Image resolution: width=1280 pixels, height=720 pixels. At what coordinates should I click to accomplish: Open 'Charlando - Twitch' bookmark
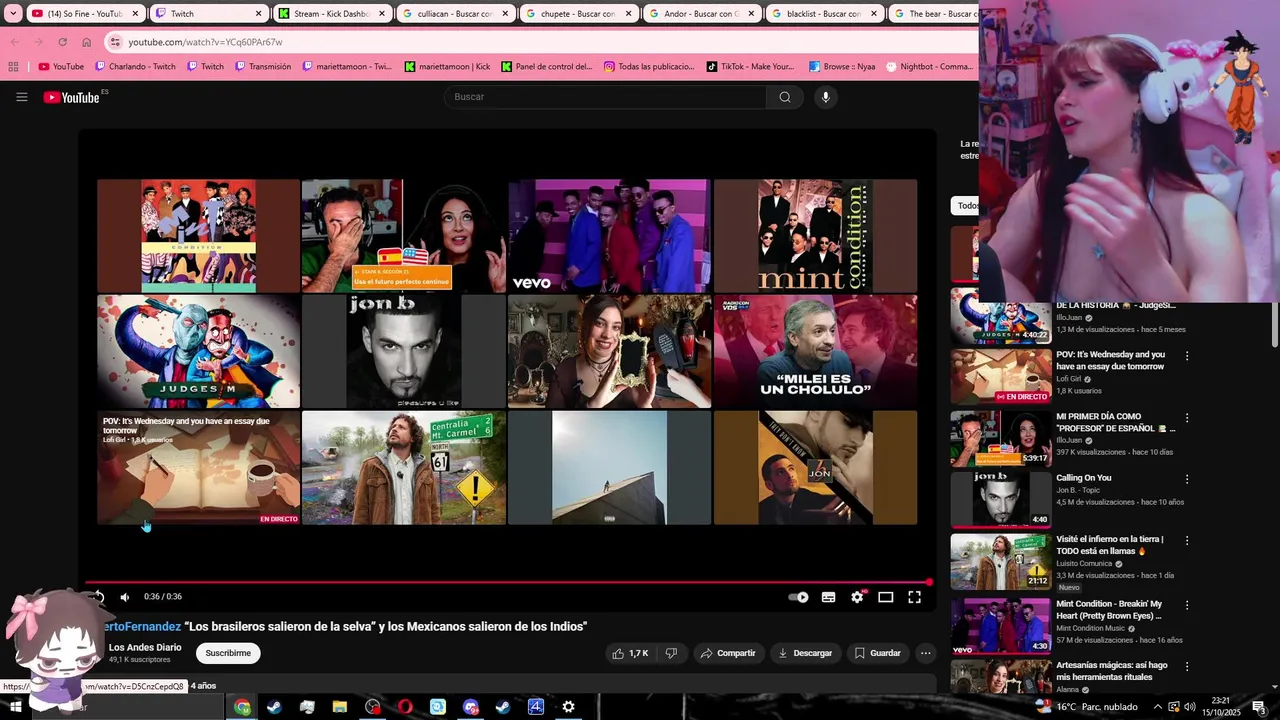[x=134, y=67]
